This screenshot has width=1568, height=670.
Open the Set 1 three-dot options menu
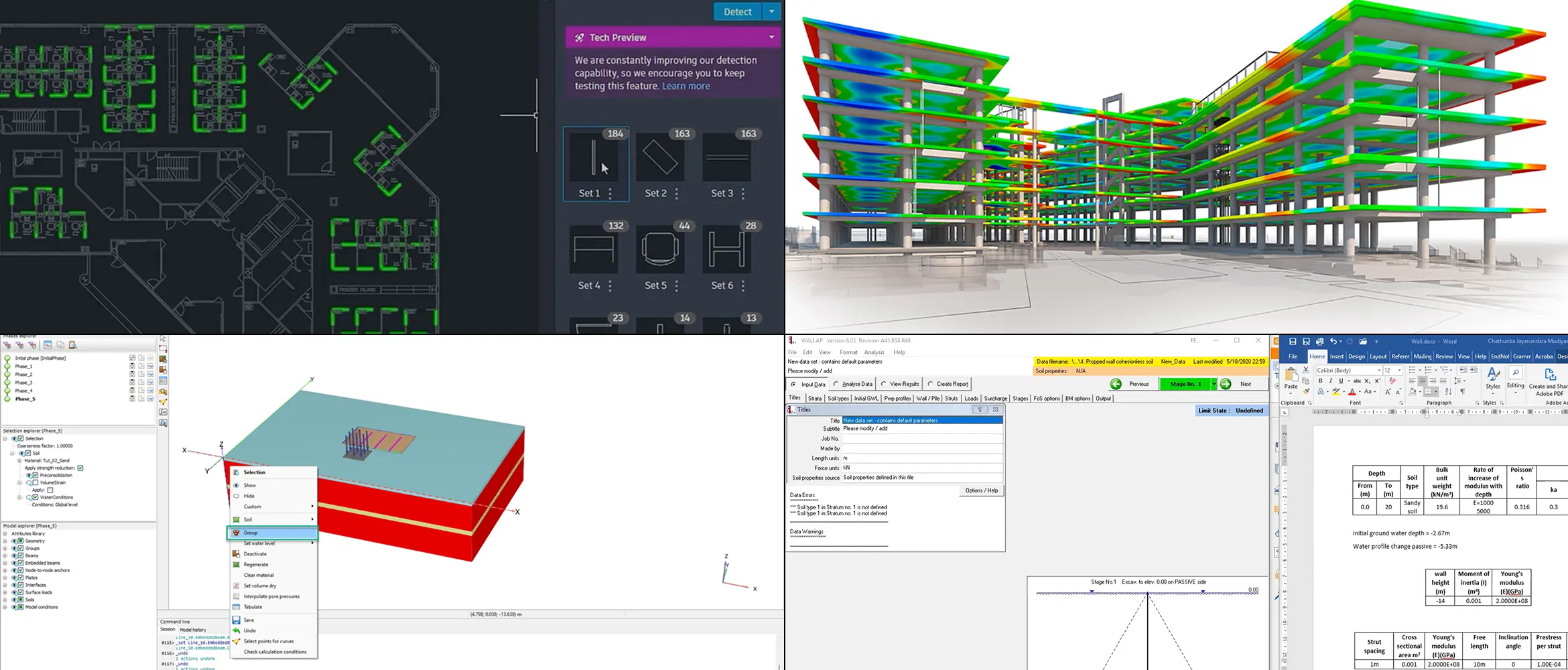(x=610, y=194)
